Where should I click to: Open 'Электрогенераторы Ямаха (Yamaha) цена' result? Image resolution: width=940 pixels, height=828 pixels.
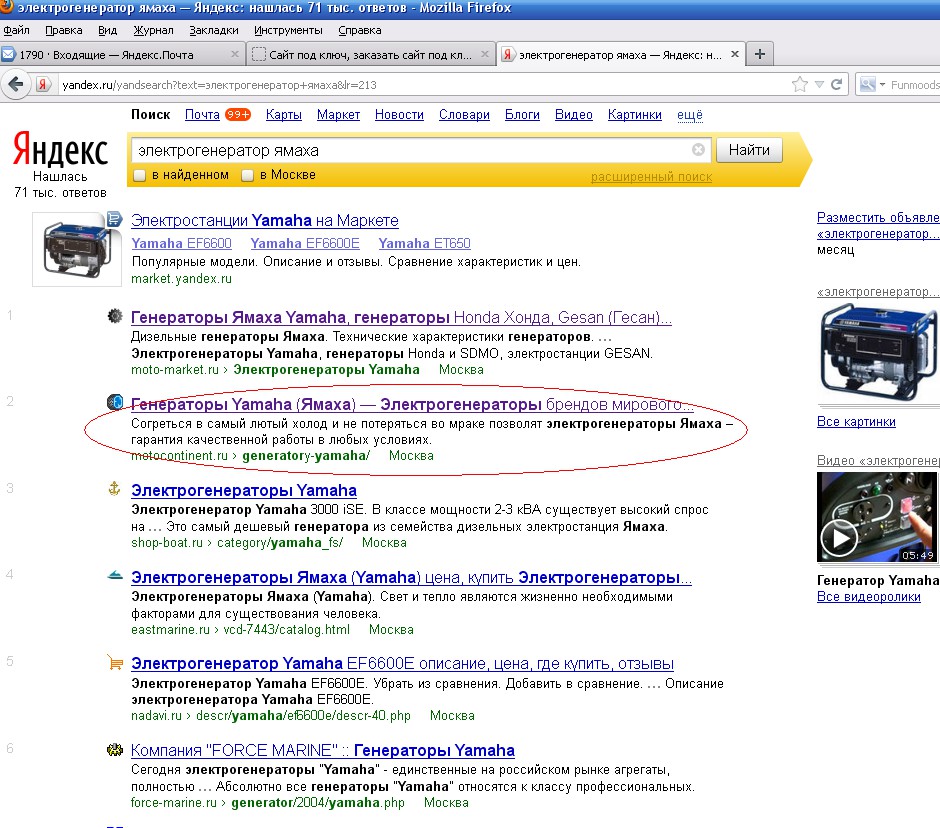click(411, 577)
